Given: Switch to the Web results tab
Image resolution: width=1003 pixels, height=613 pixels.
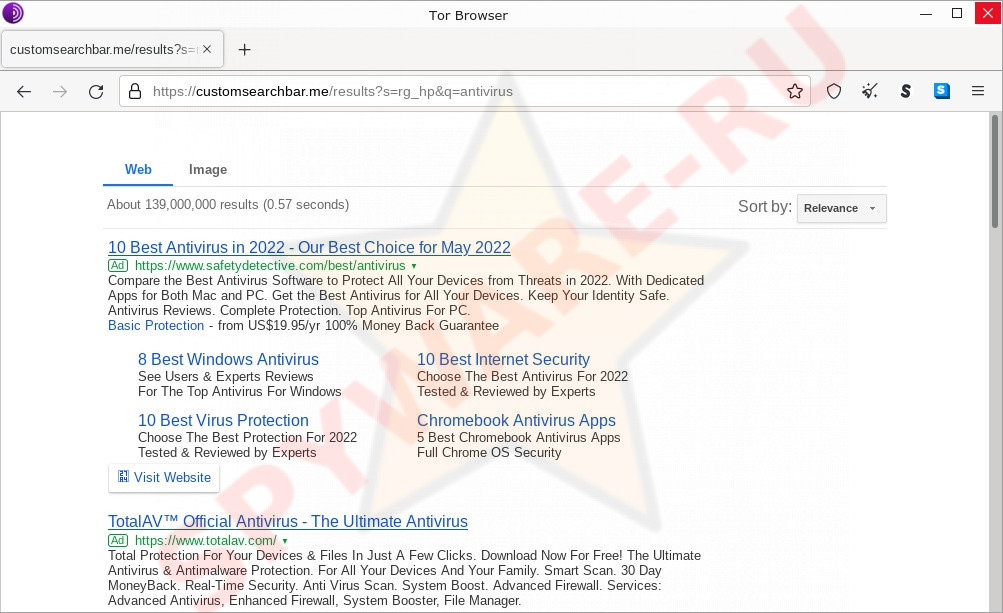Looking at the screenshot, I should 138,170.
